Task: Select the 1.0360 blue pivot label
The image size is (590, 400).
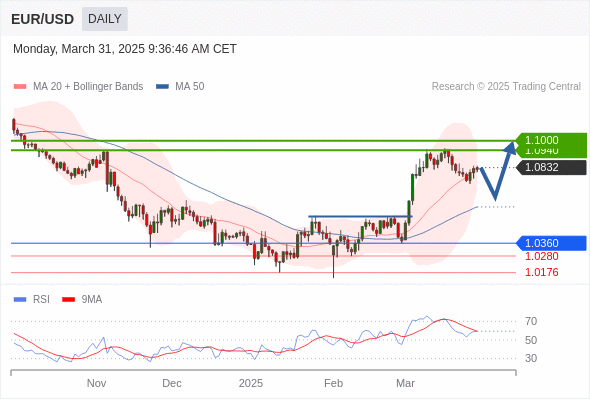Action: point(551,243)
